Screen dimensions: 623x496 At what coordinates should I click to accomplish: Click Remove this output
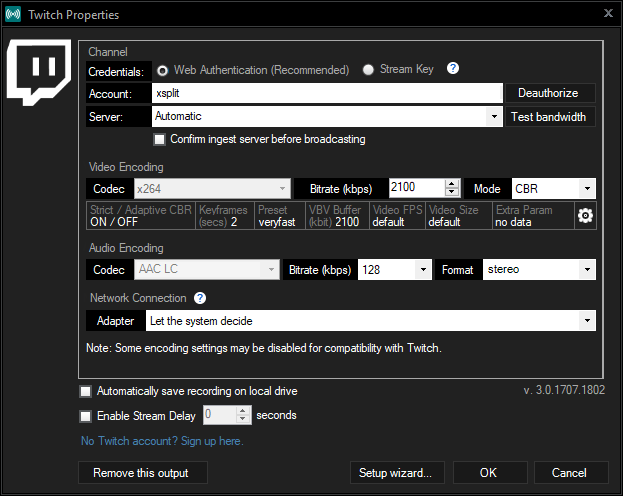tap(143, 473)
